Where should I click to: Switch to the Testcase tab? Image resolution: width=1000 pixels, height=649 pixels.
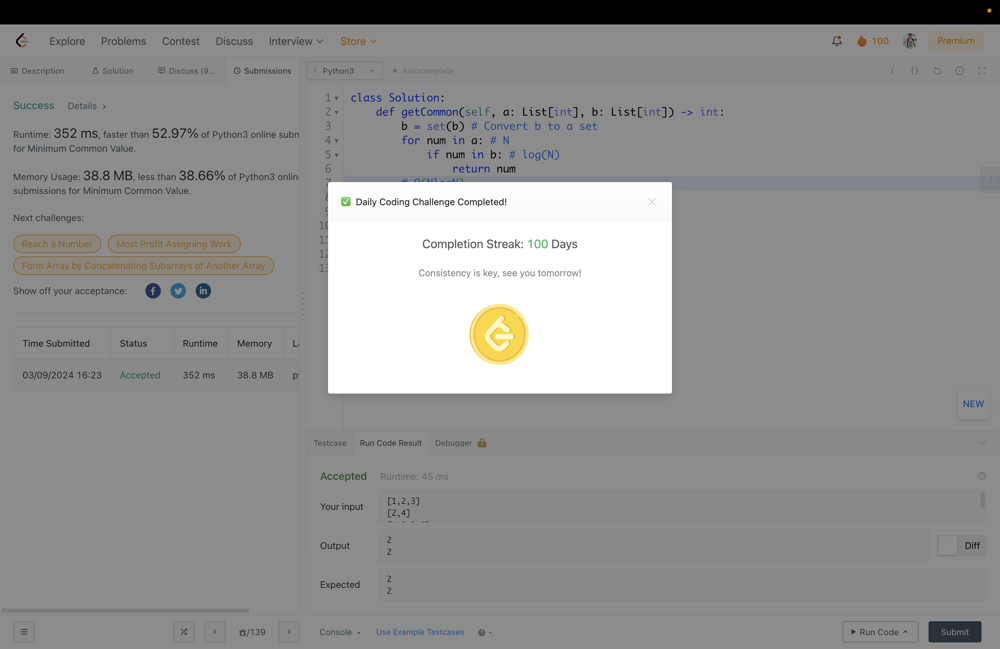tap(330, 443)
